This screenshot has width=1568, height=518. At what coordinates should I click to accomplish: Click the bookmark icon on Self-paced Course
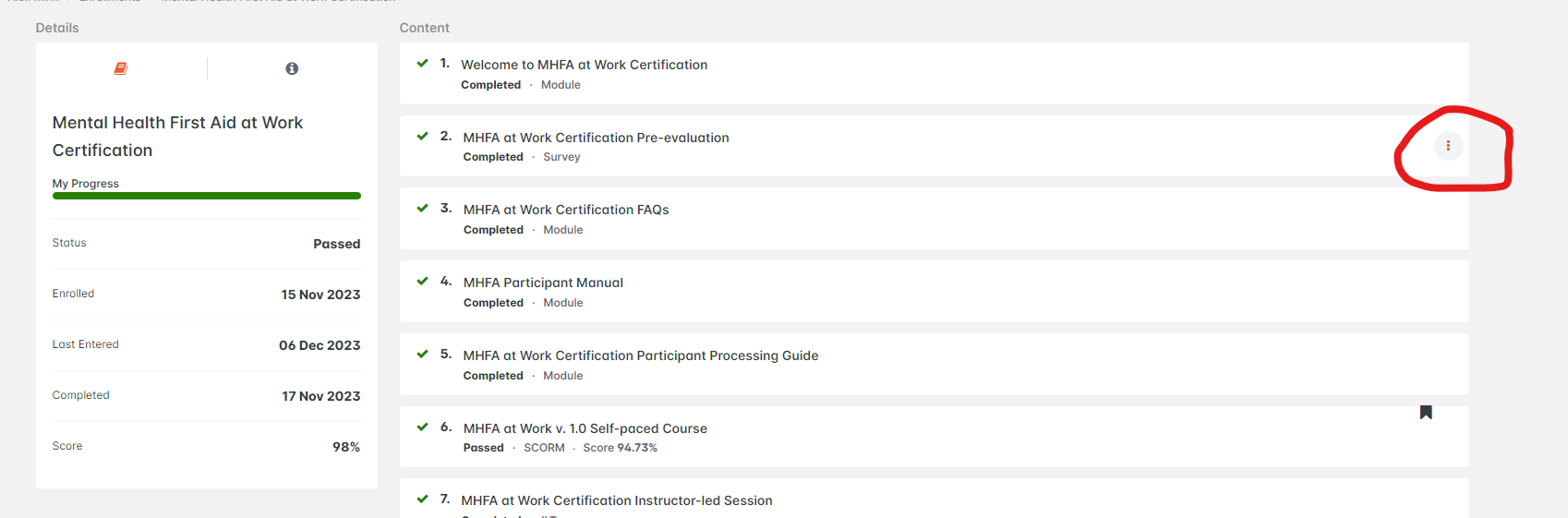[x=1426, y=413]
